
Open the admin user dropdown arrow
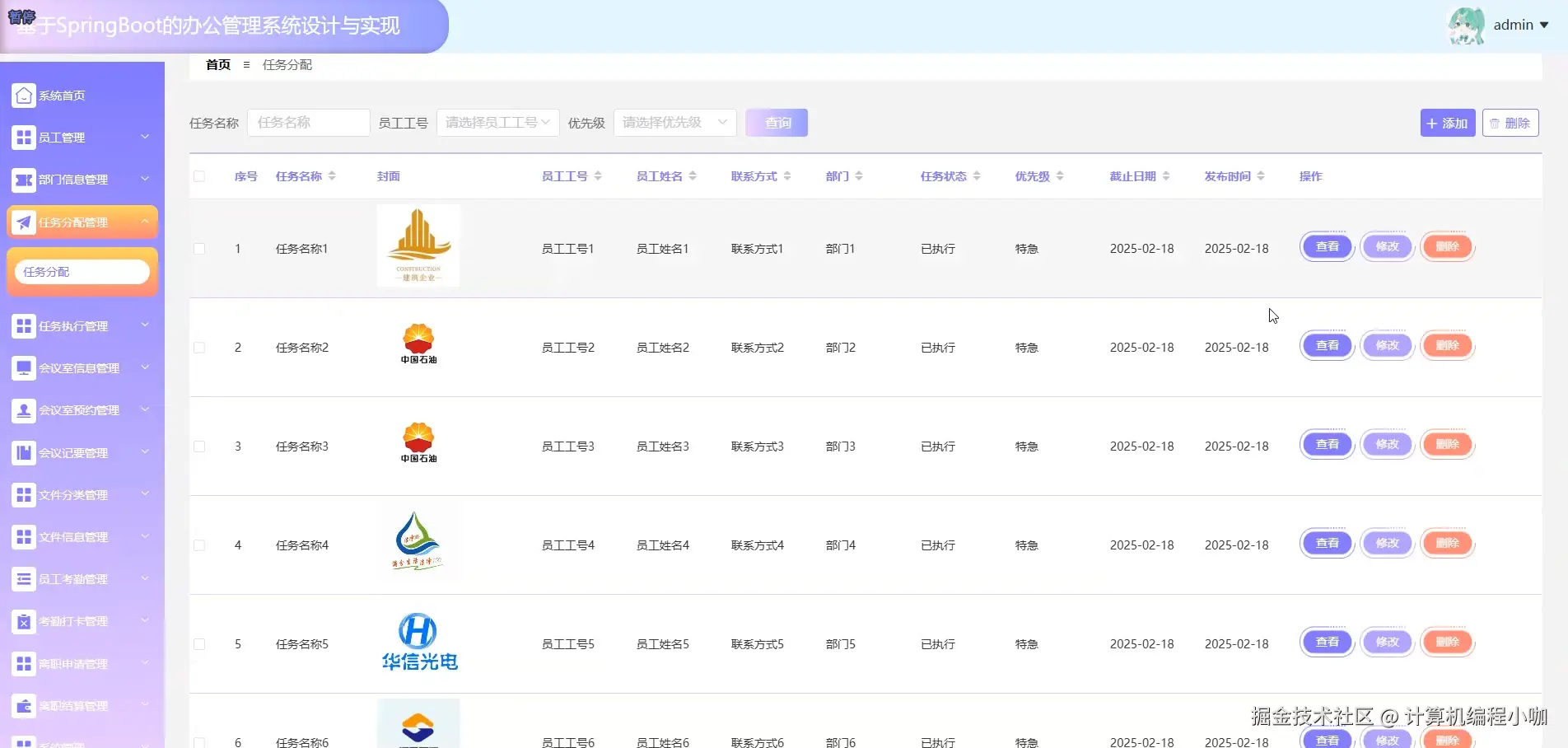1544,26
